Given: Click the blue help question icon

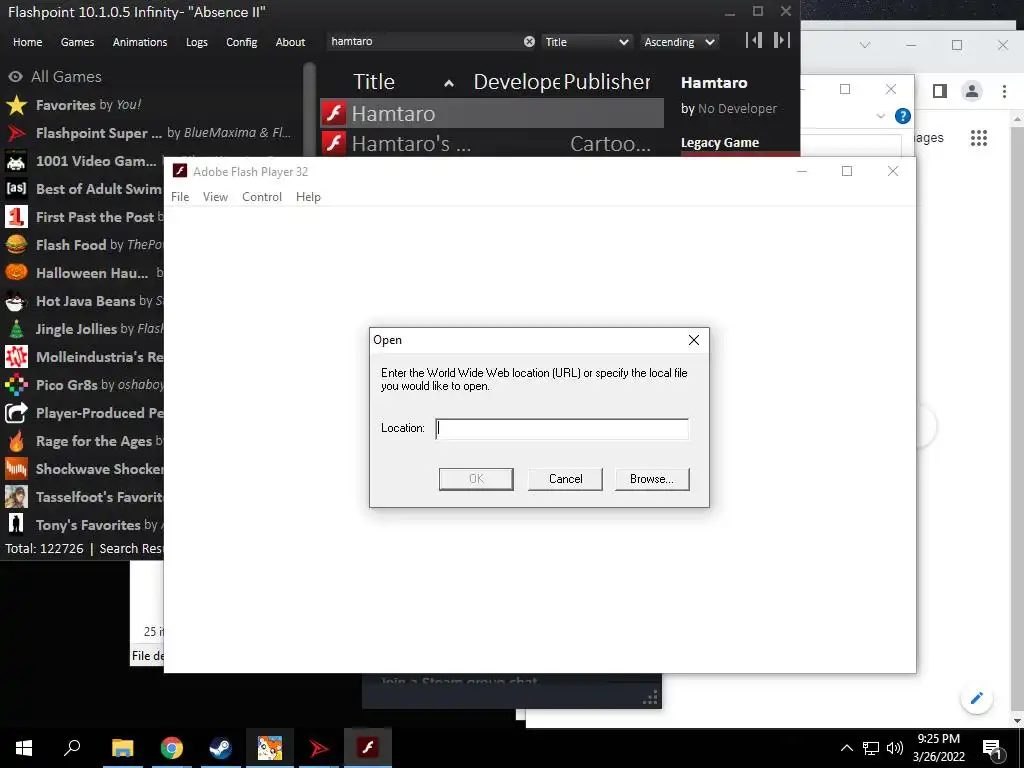Looking at the screenshot, I should pos(903,116).
